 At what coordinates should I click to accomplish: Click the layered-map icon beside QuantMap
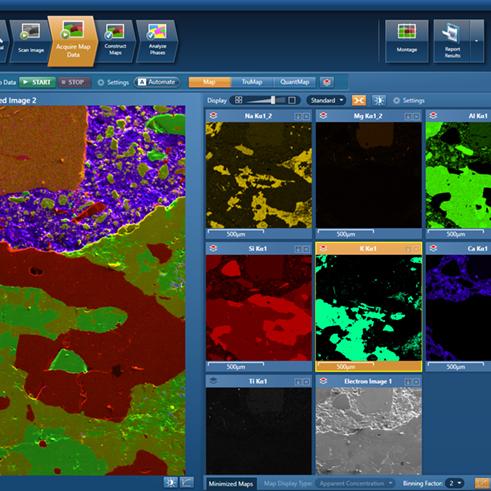click(327, 82)
